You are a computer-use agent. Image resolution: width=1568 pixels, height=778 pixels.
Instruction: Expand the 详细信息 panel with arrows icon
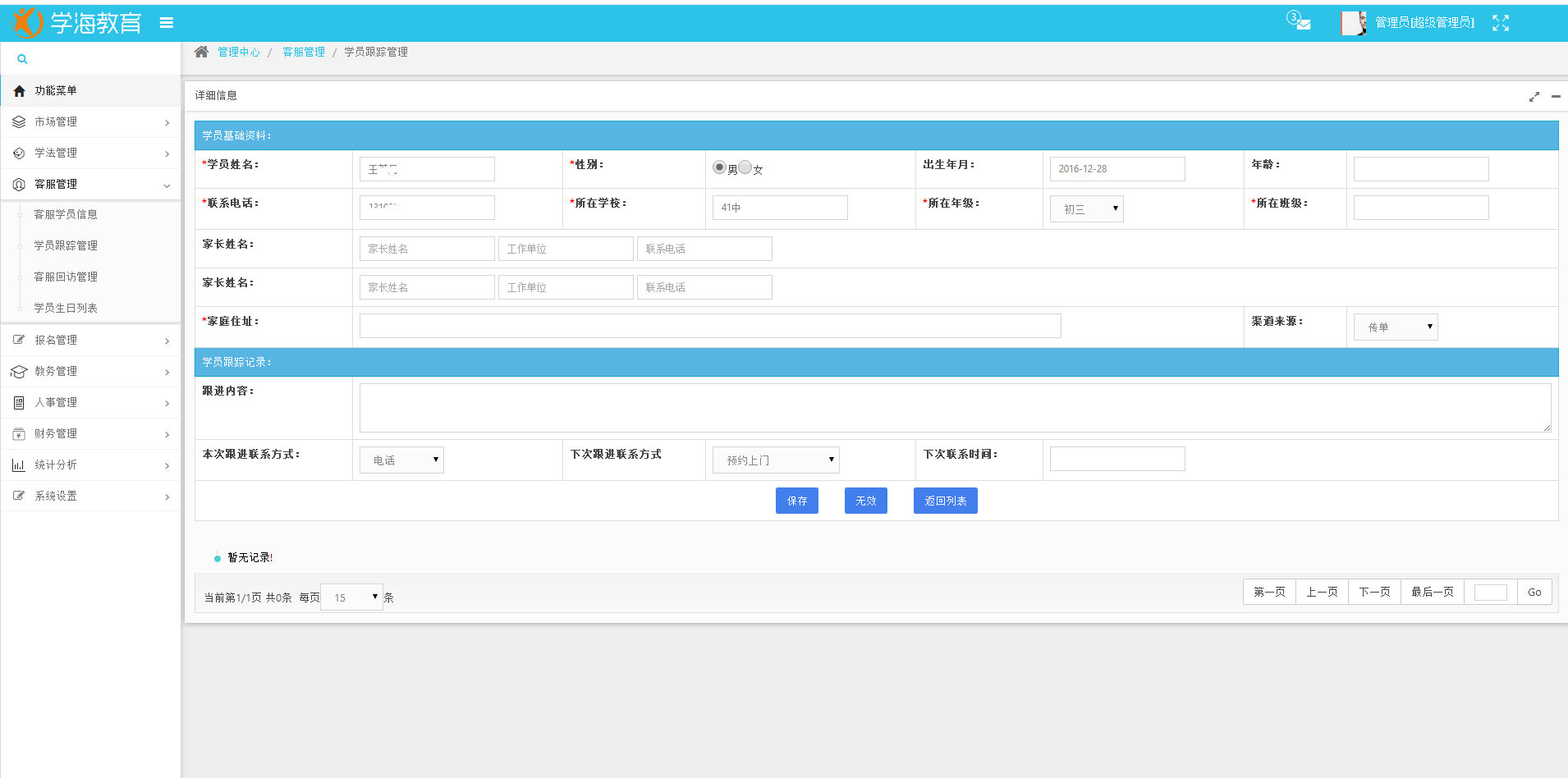tap(1534, 97)
